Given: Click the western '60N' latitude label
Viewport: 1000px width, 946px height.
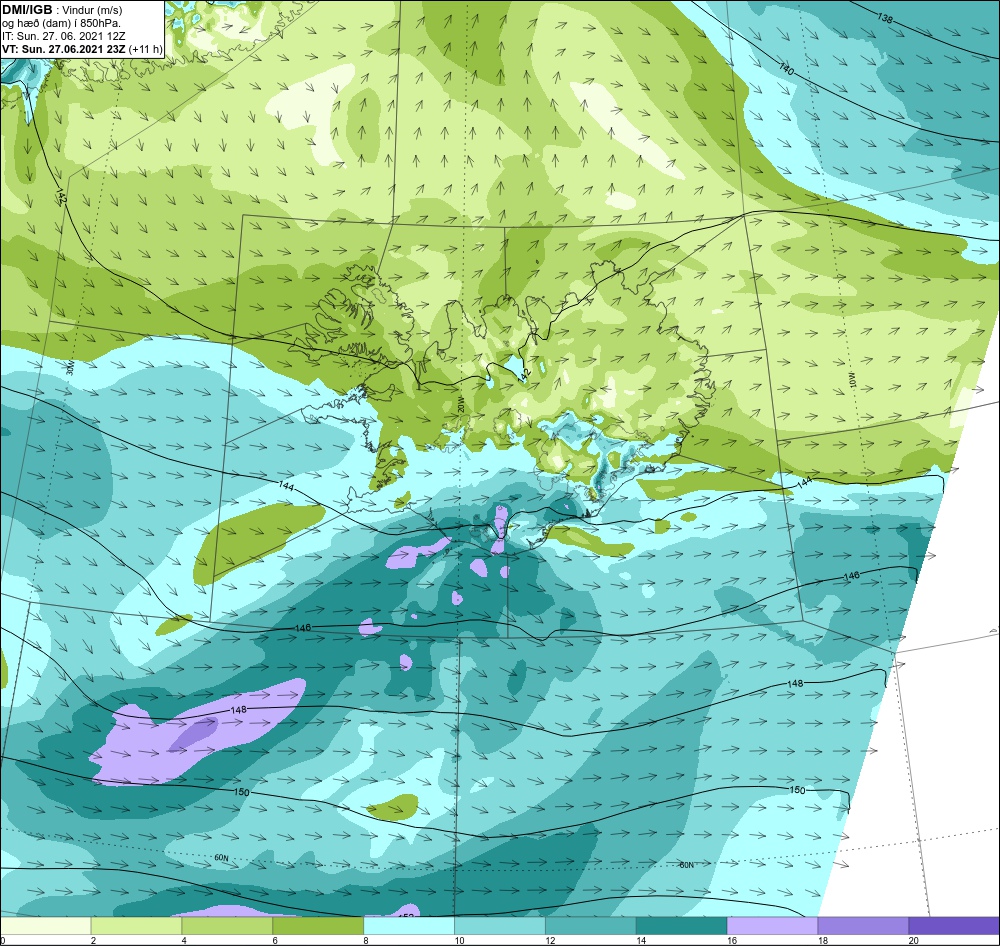Looking at the screenshot, I should [221, 858].
